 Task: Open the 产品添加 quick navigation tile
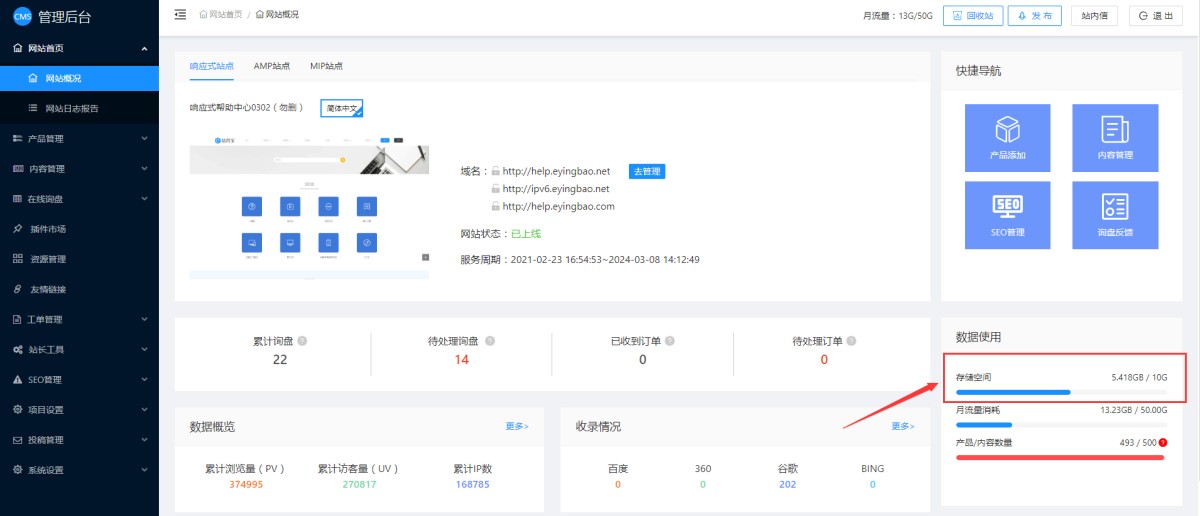pyautogui.click(x=1006, y=138)
